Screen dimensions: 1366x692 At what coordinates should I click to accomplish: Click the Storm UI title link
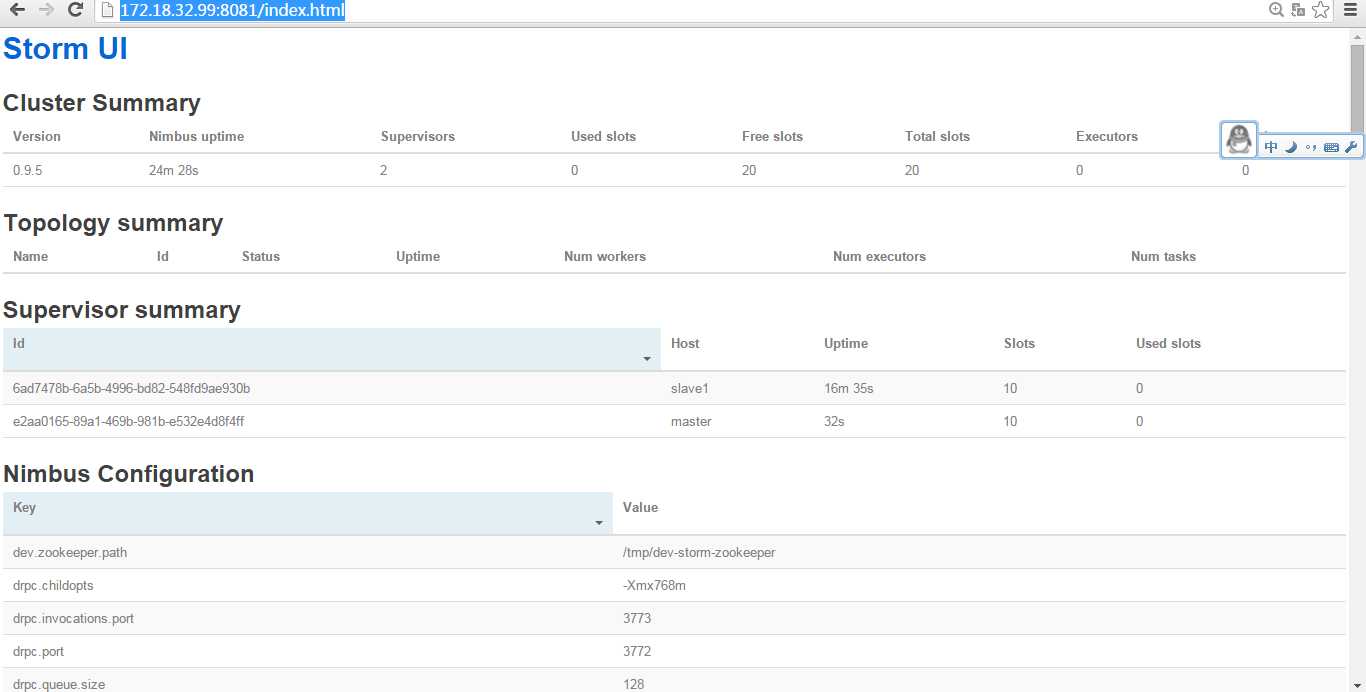[x=66, y=48]
